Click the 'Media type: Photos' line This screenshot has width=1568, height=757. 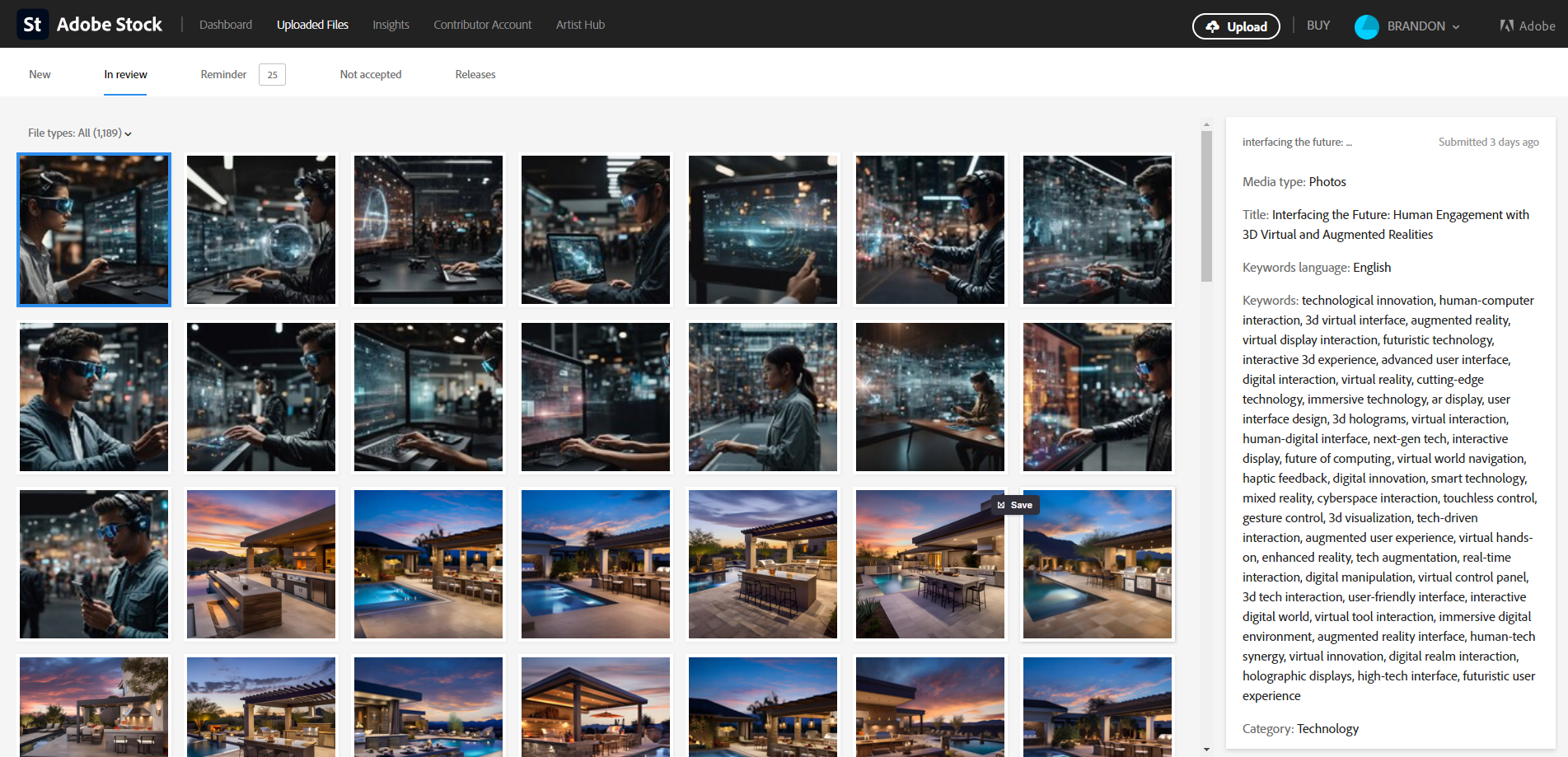1294,181
